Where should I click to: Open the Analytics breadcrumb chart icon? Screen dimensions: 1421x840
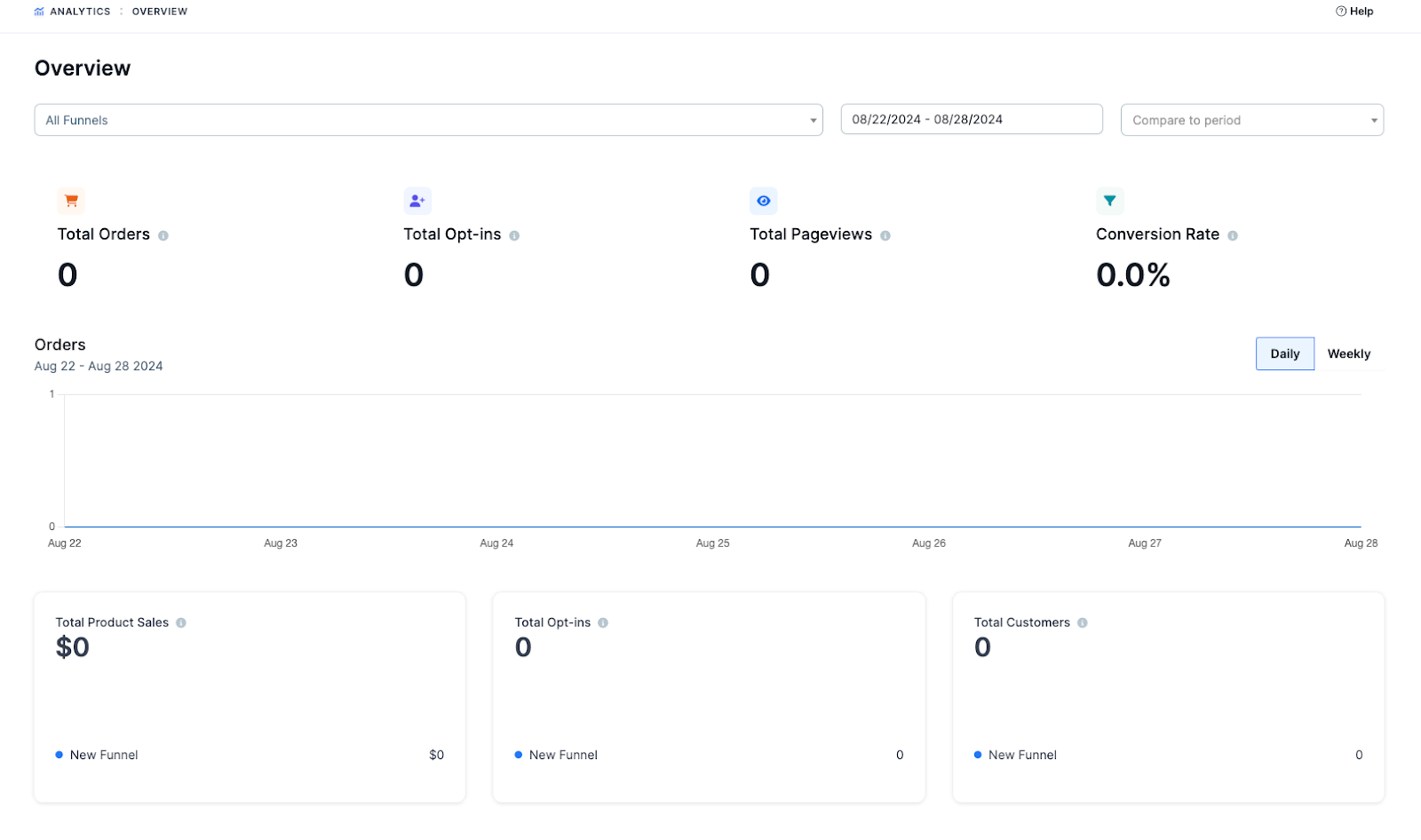pos(37,11)
